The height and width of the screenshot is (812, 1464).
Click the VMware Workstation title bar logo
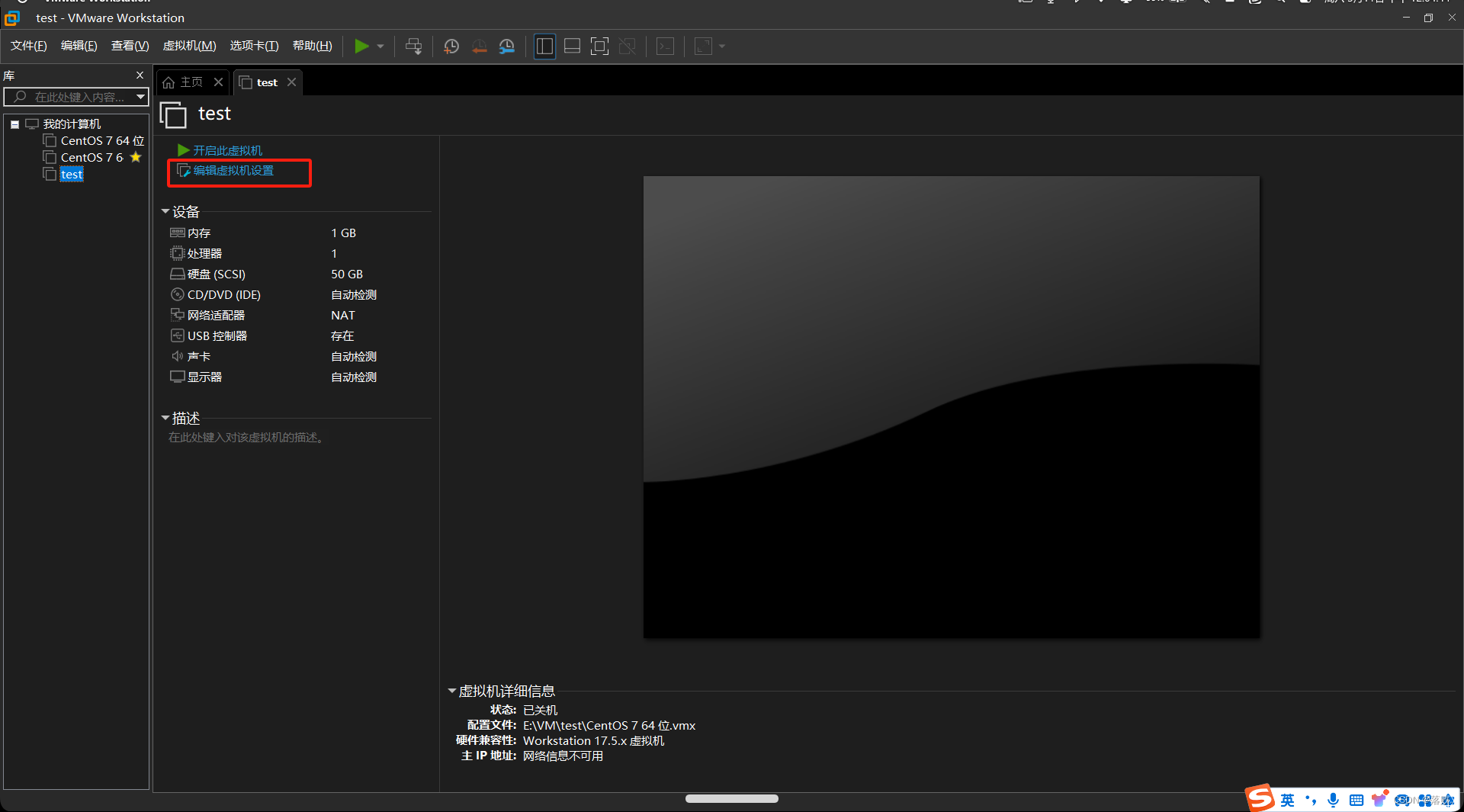pyautogui.click(x=11, y=18)
